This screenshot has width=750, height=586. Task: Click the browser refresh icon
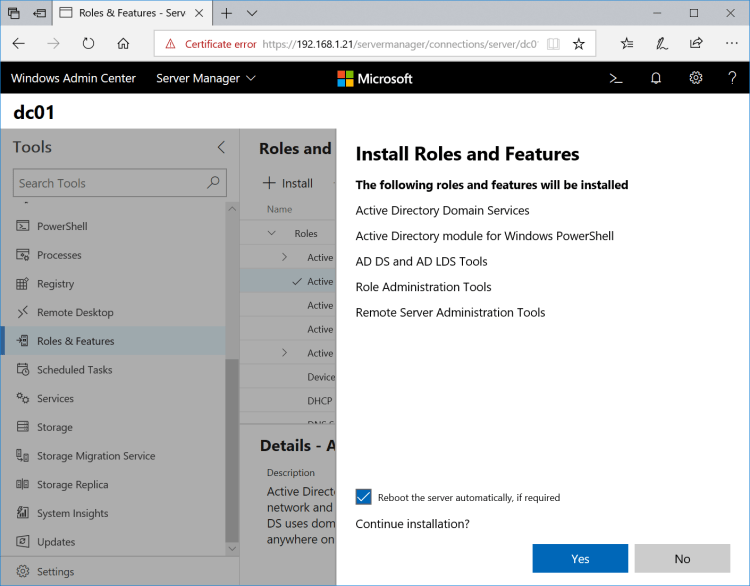tap(88, 44)
